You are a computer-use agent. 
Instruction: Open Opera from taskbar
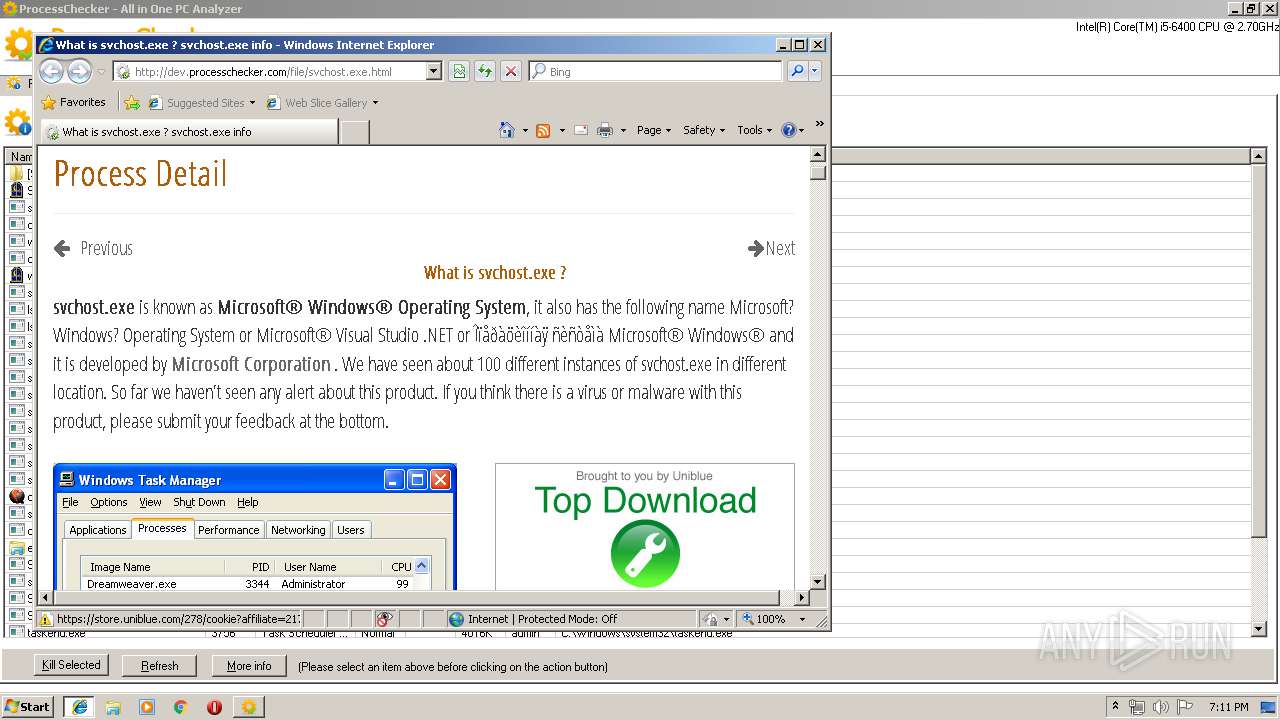[214, 707]
